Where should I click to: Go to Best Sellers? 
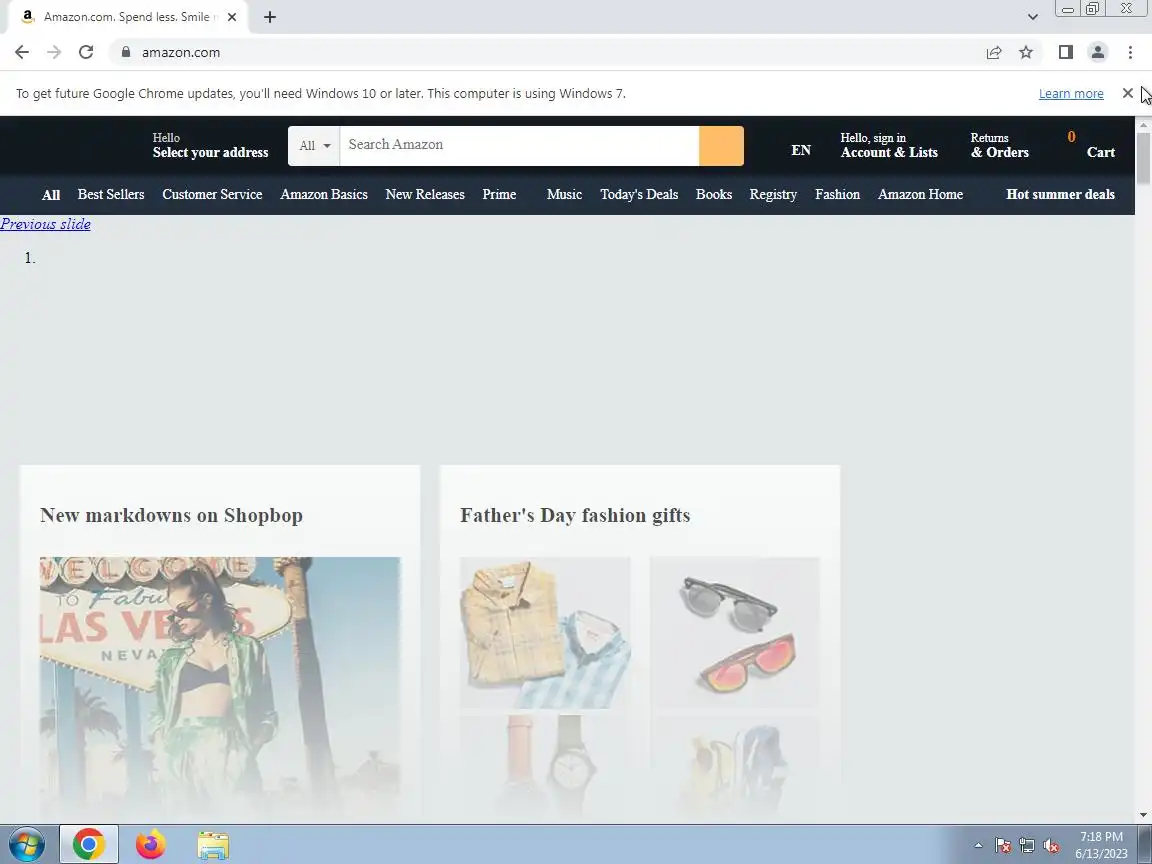[x=111, y=195]
